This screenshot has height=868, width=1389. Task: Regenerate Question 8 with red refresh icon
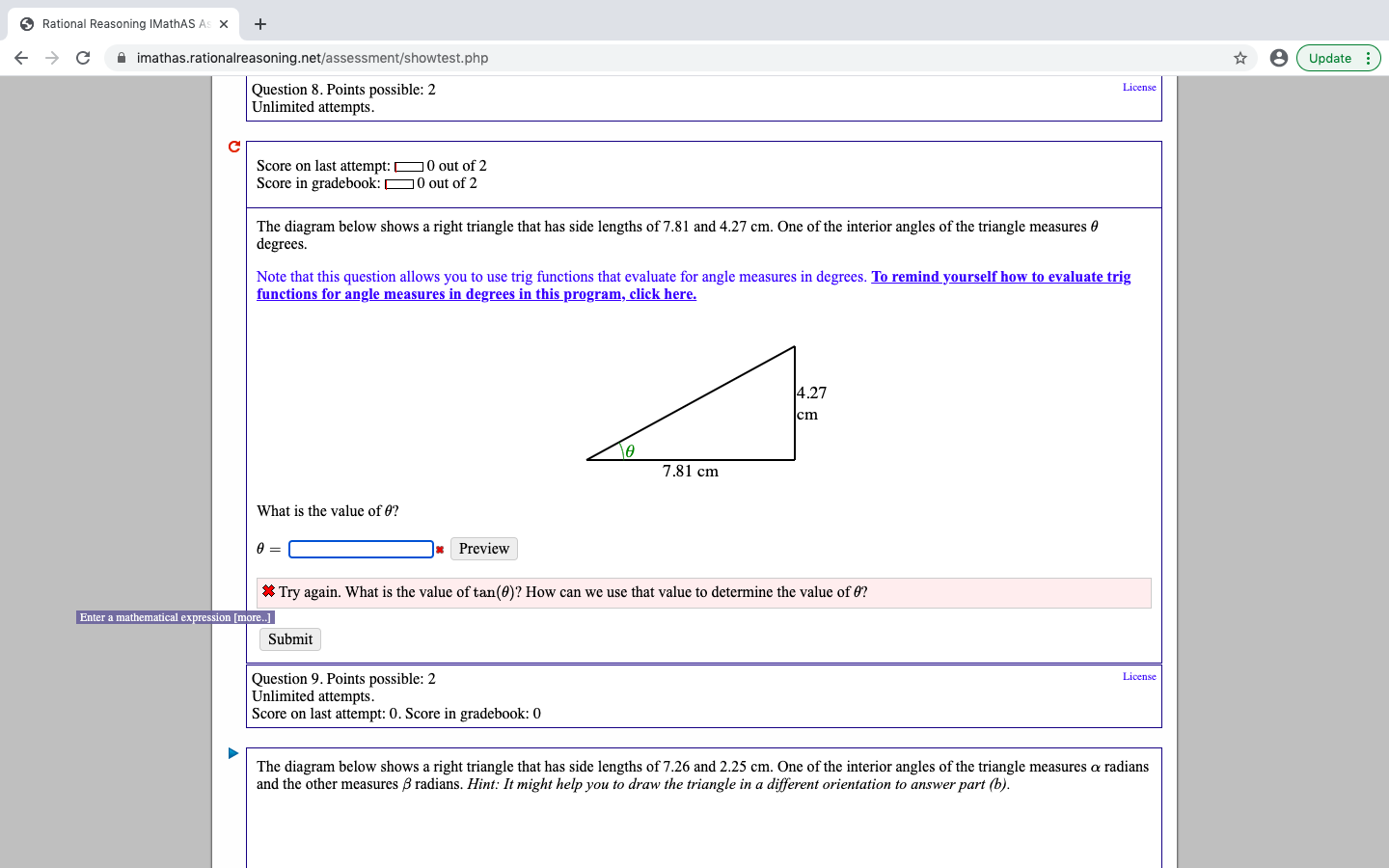click(233, 147)
